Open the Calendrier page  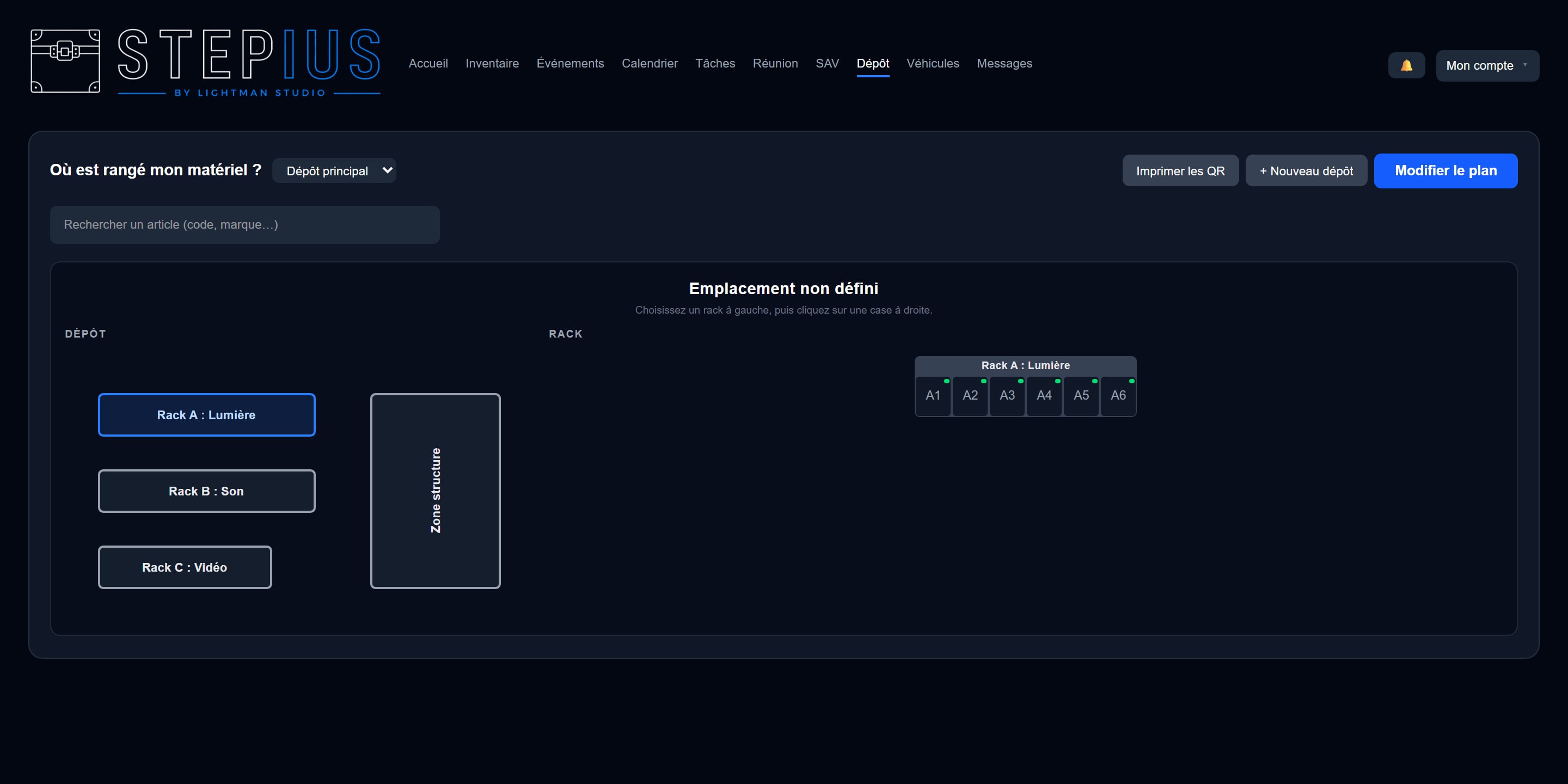coord(650,63)
